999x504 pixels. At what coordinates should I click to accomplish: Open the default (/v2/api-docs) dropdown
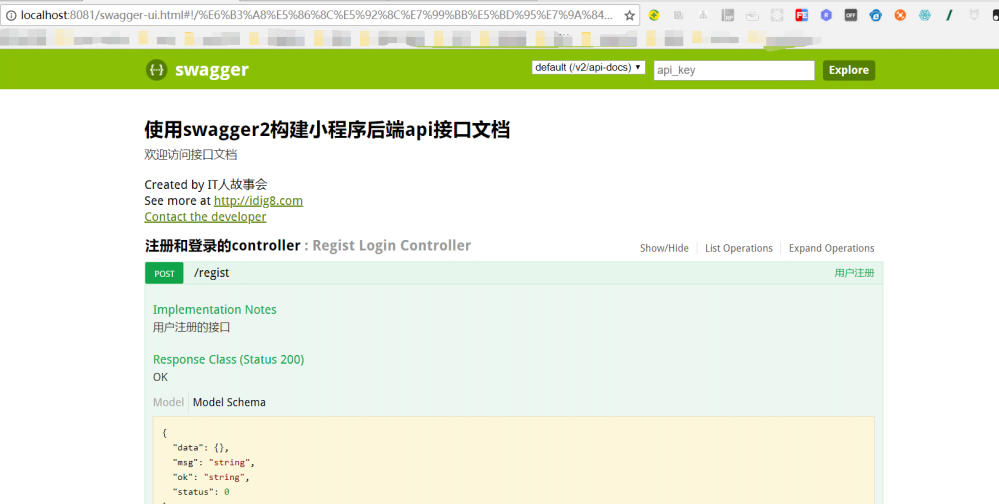coord(588,68)
